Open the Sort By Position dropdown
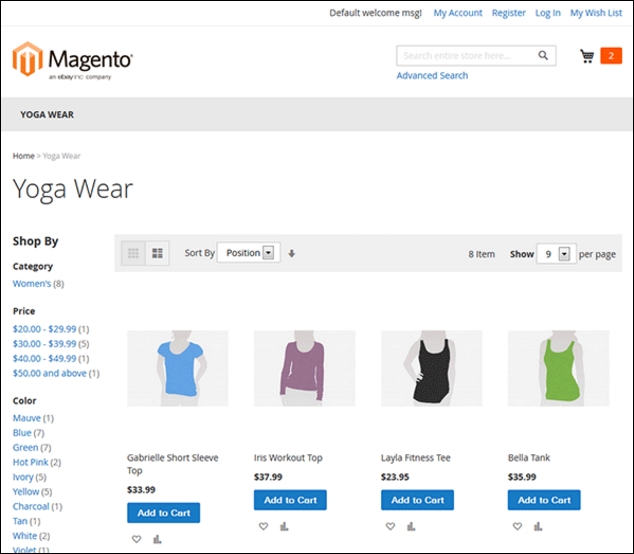This screenshot has height=554, width=634. (249, 253)
